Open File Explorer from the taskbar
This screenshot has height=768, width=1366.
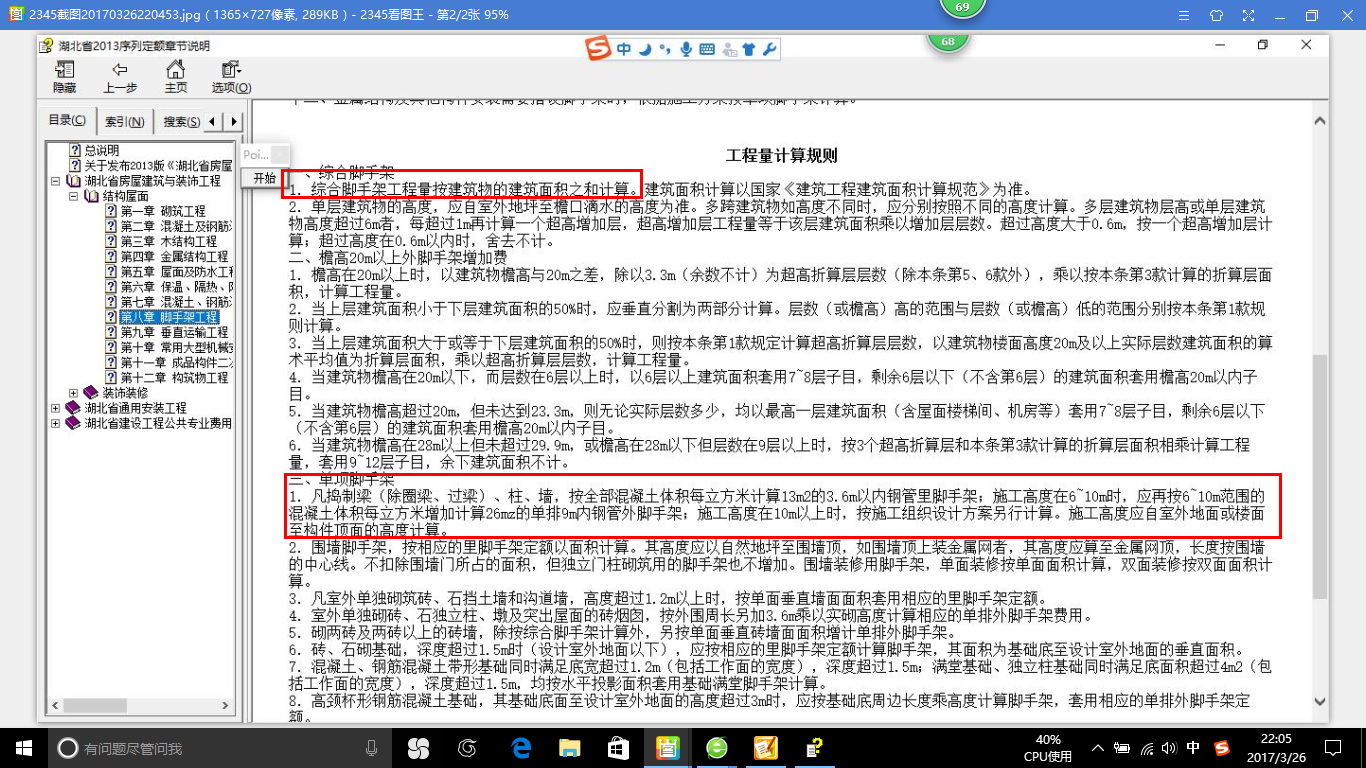569,747
